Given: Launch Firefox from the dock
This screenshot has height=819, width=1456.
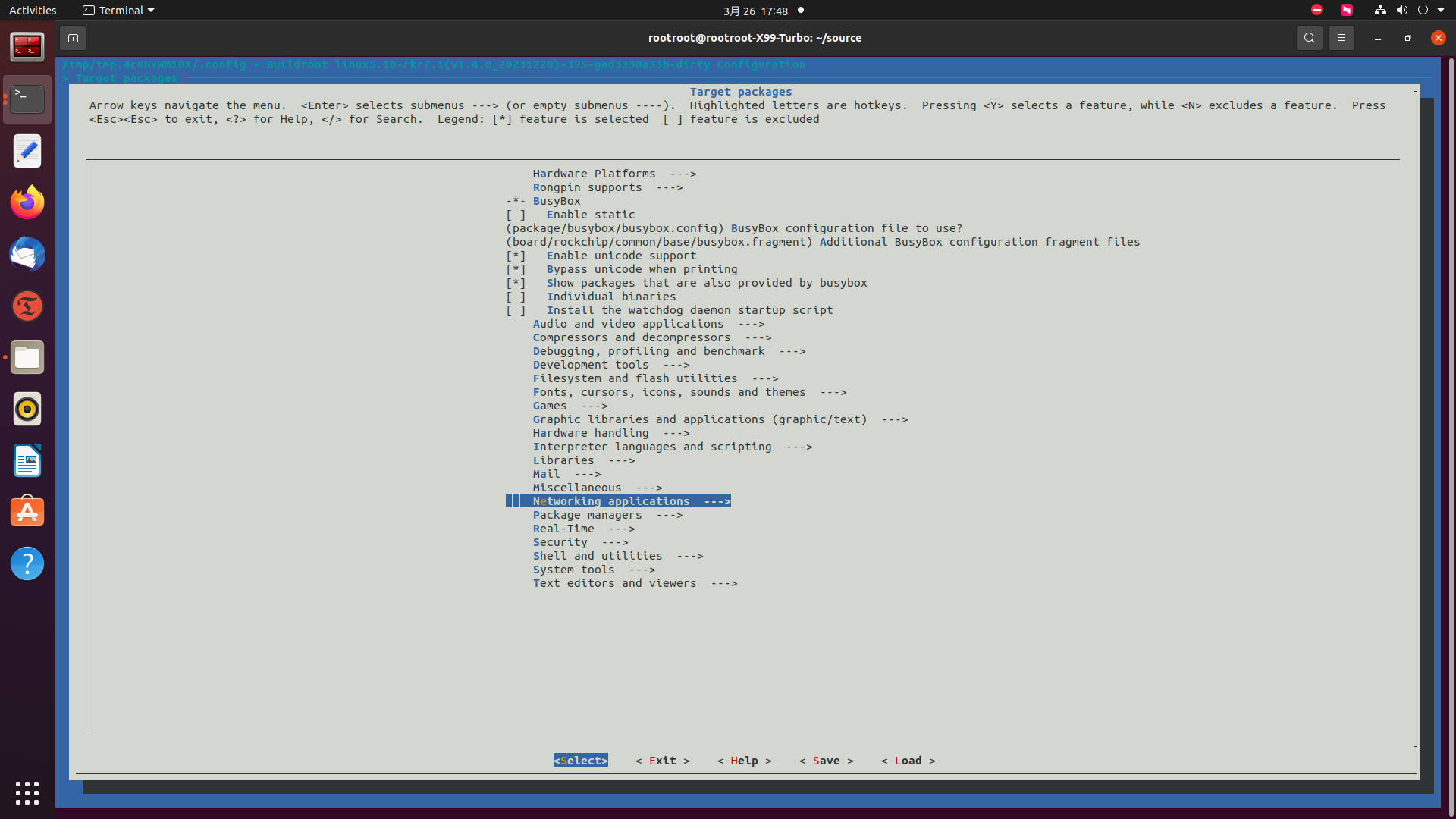Looking at the screenshot, I should click(27, 202).
